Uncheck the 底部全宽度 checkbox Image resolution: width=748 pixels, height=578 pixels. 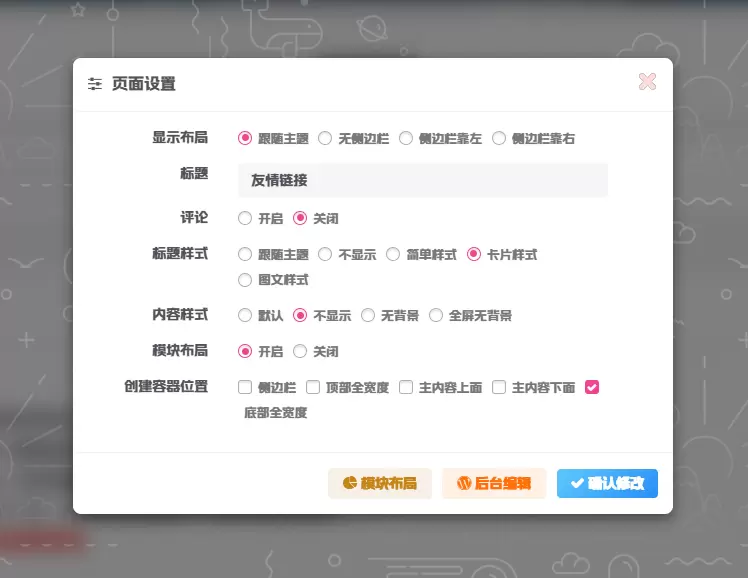tap(592, 387)
